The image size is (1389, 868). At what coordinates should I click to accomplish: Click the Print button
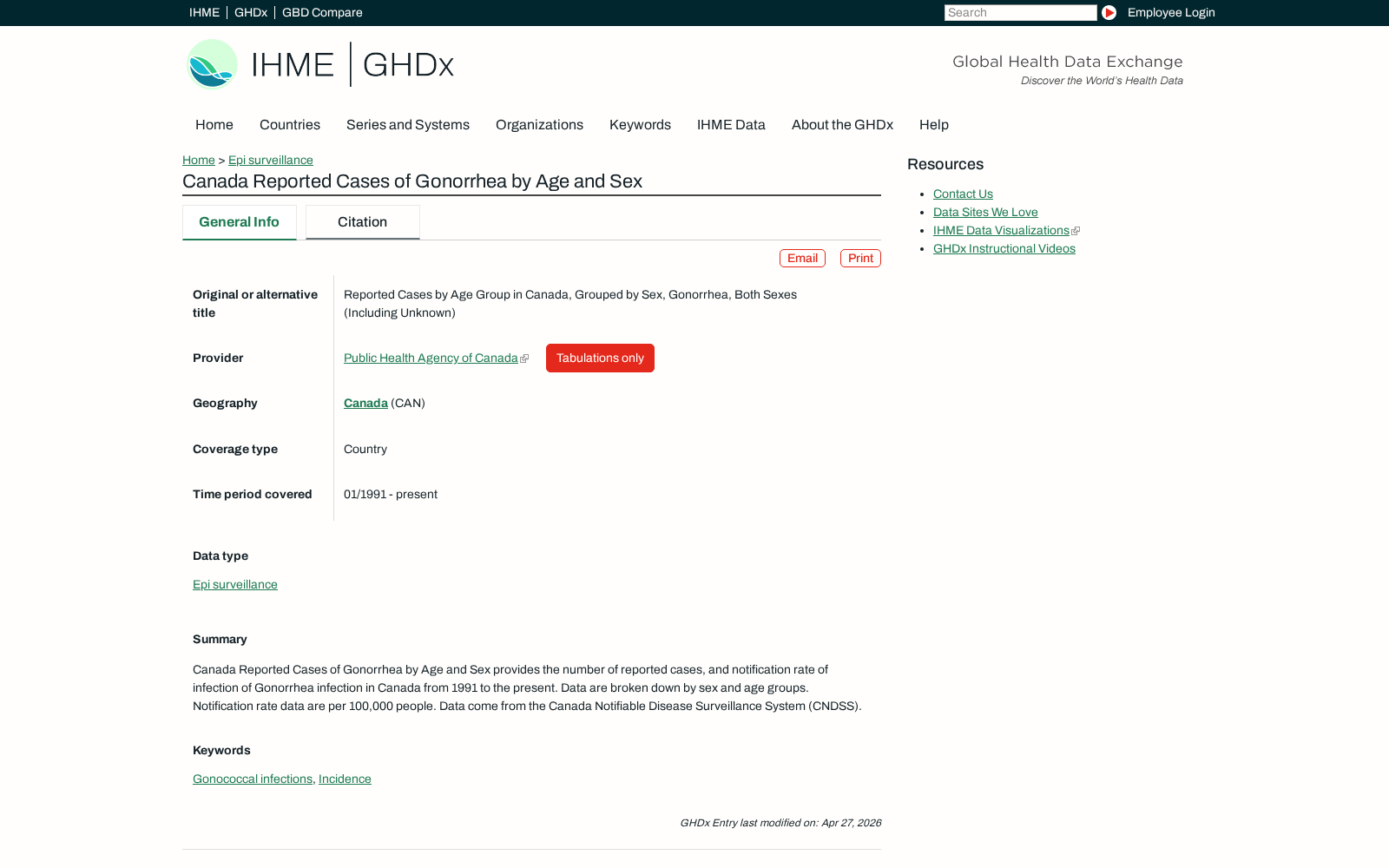pyautogui.click(x=860, y=259)
